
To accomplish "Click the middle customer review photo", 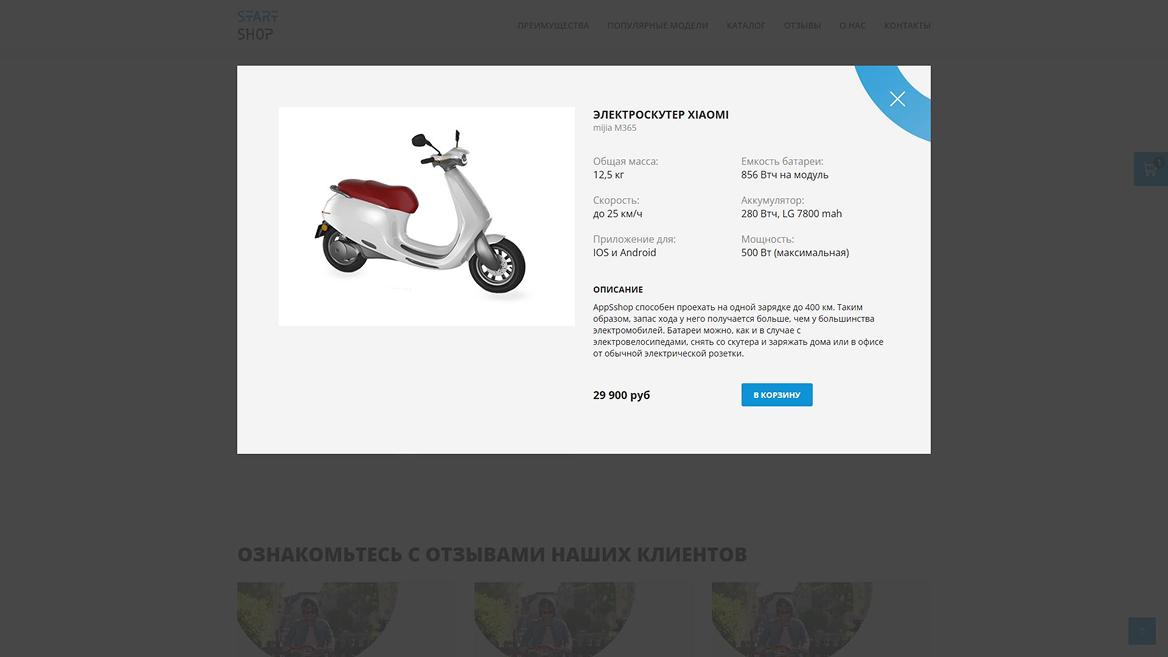I will click(x=554, y=620).
